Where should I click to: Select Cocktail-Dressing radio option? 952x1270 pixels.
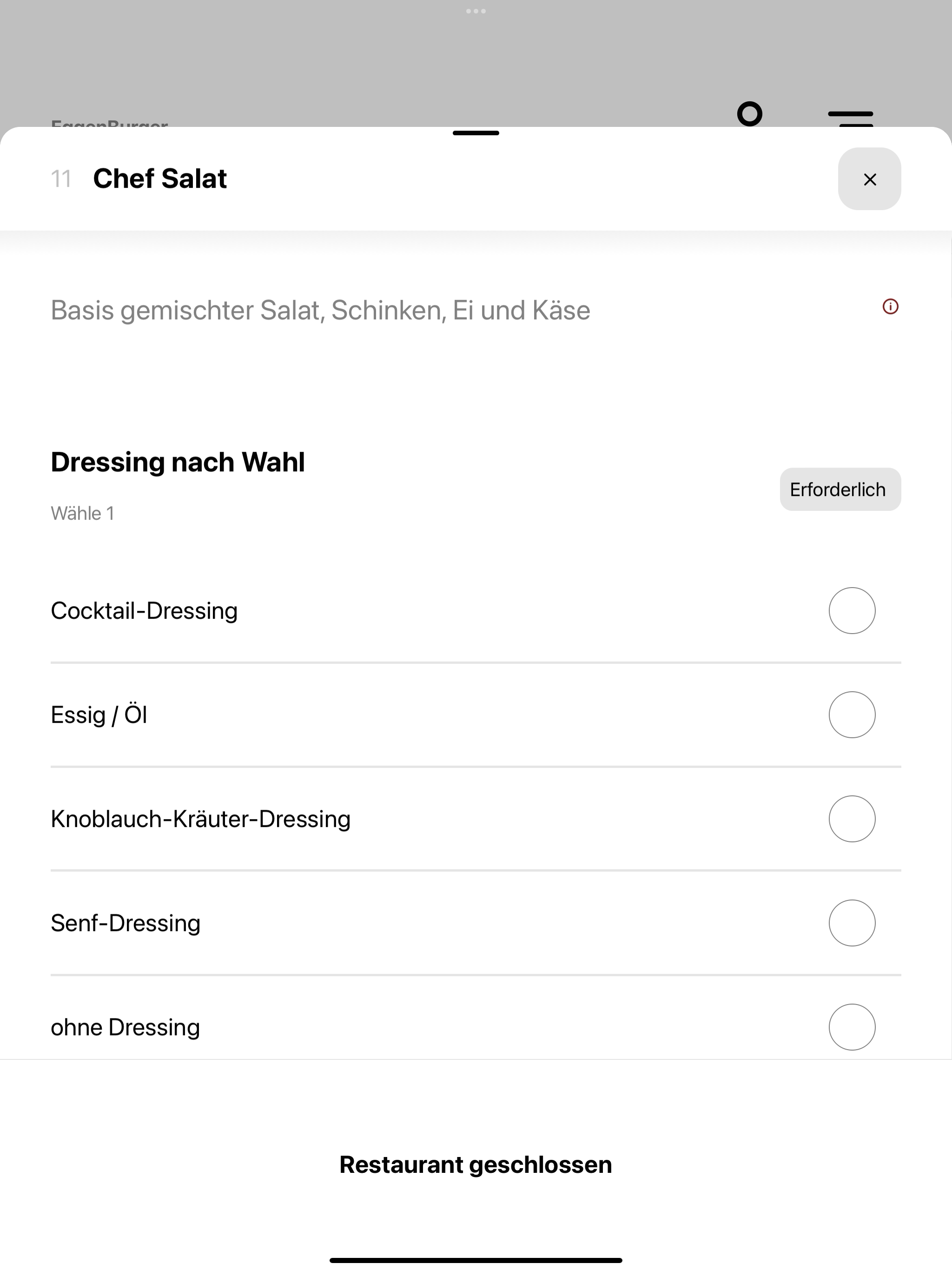tap(852, 610)
